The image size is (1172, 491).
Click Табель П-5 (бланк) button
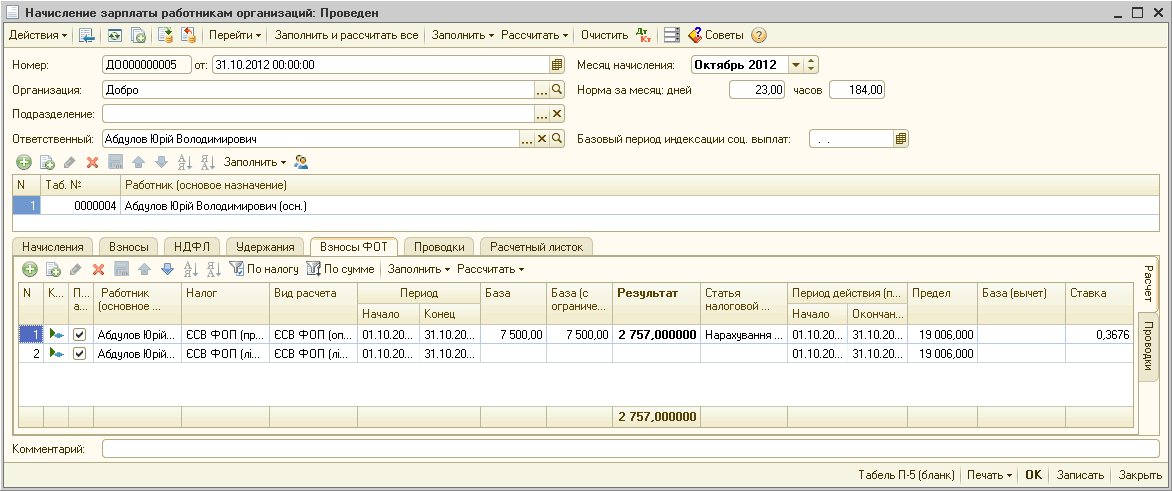[x=907, y=475]
